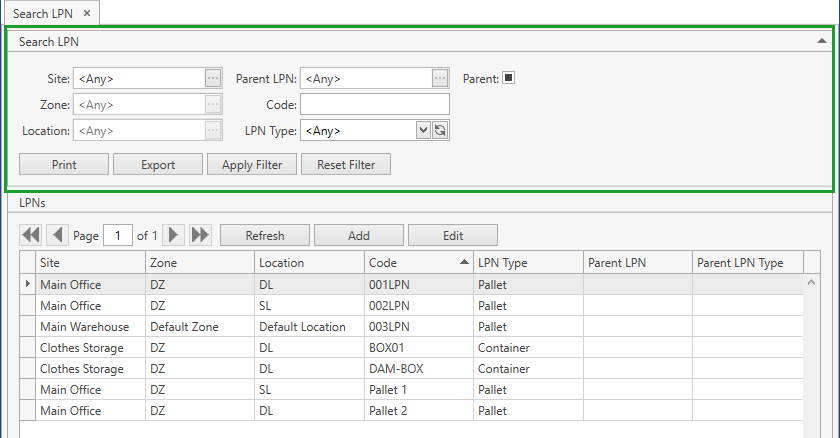Viewport: 840px width, 438px height.
Task: Add a new LPN
Action: click(359, 235)
